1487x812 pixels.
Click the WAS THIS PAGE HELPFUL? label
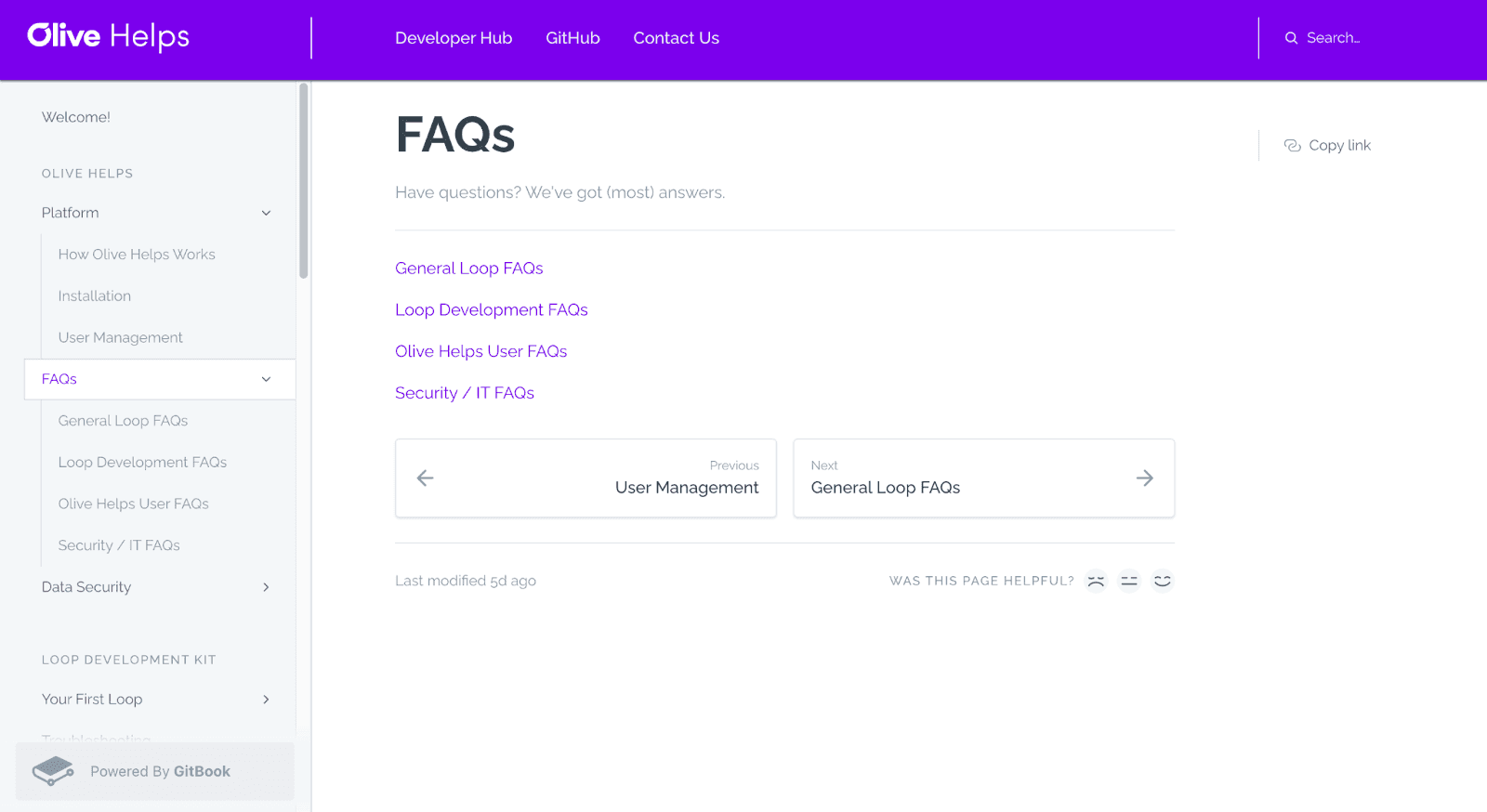(x=981, y=582)
